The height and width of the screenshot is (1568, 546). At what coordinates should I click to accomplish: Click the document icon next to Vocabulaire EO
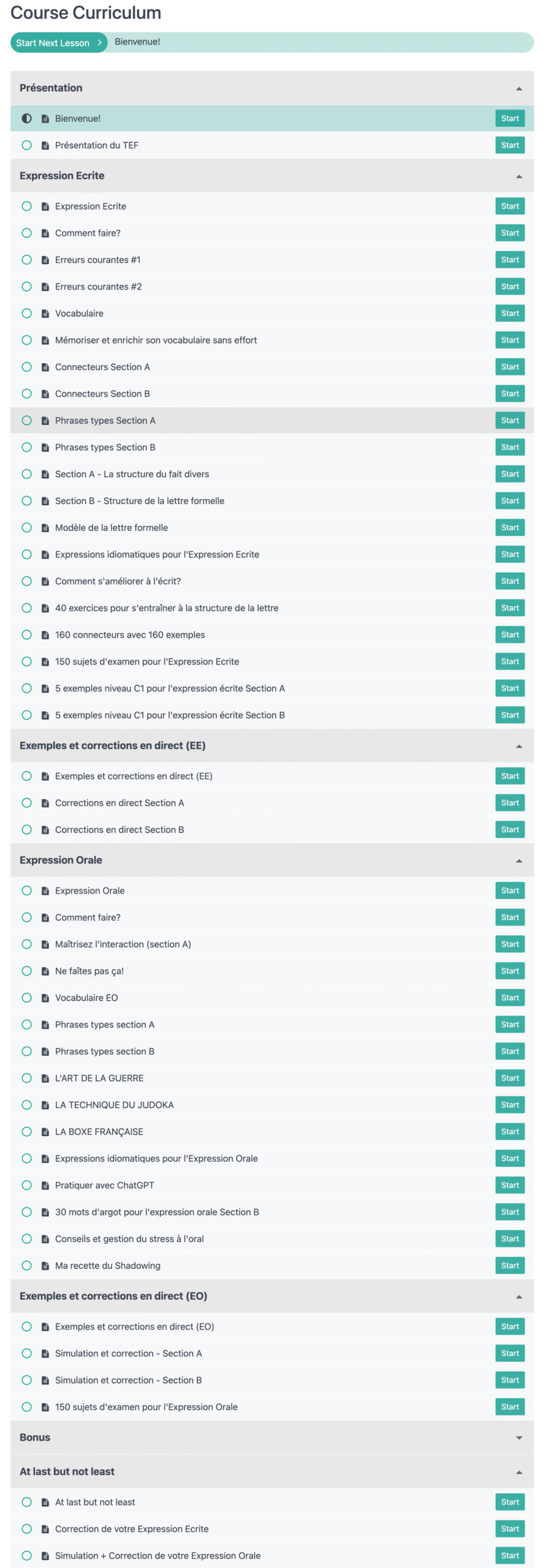click(45, 997)
